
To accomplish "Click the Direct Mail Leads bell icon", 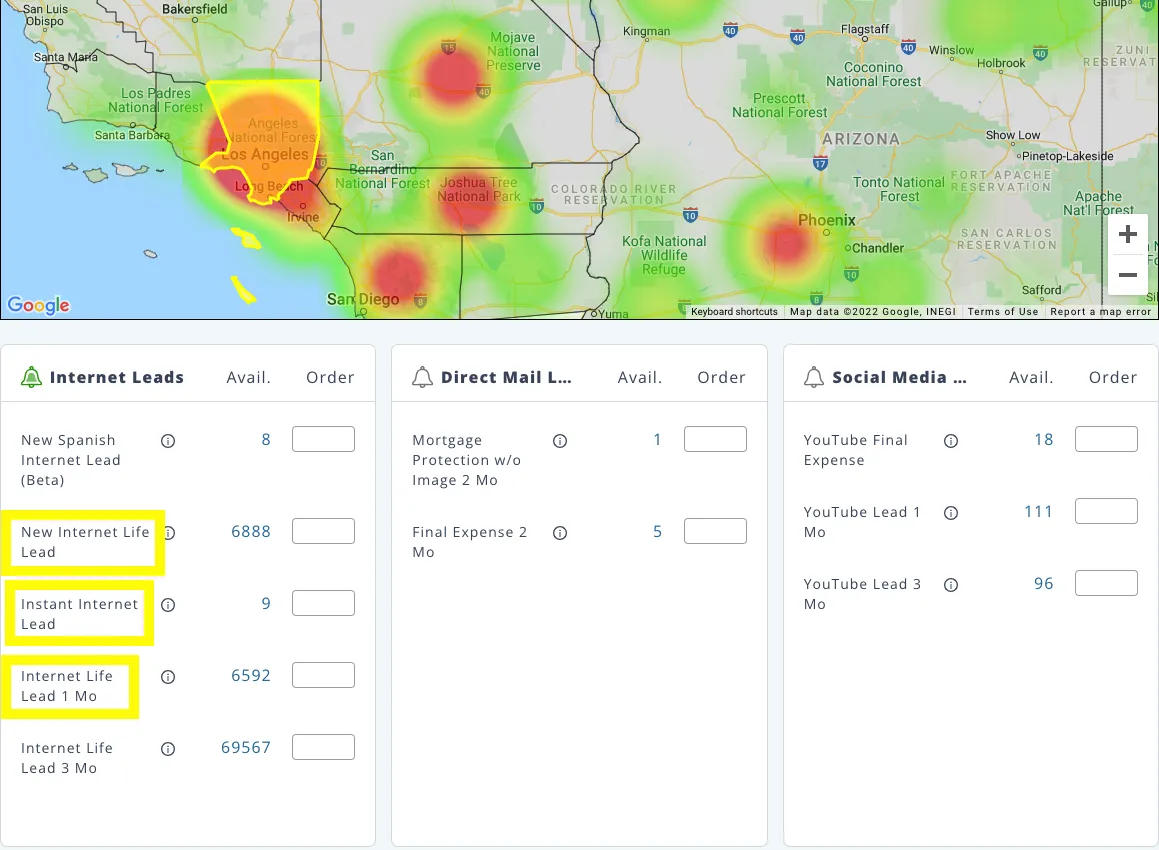I will click(422, 377).
